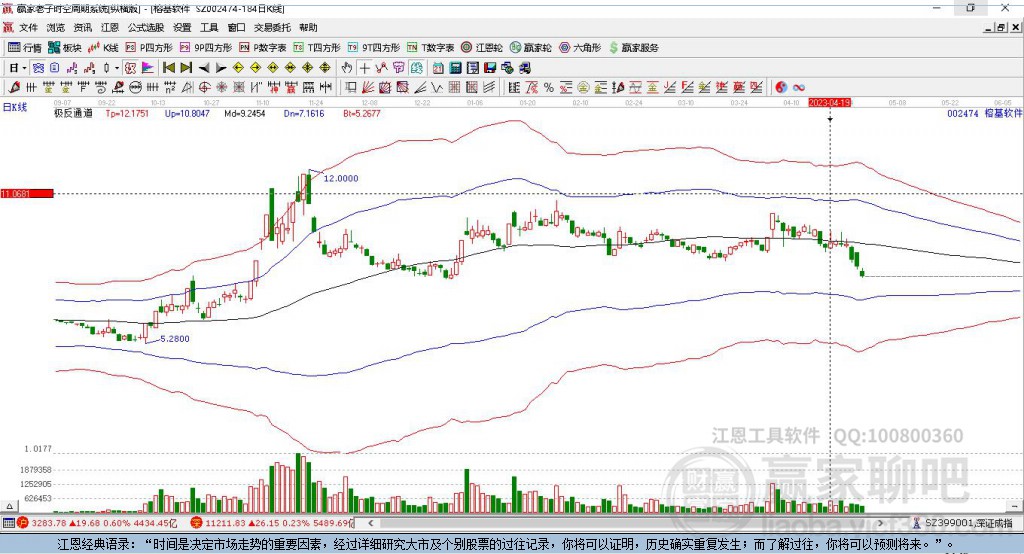The height and width of the screenshot is (554, 1024).
Task: Click the colored flag triangle icon
Action: pyautogui.click(x=148, y=68)
